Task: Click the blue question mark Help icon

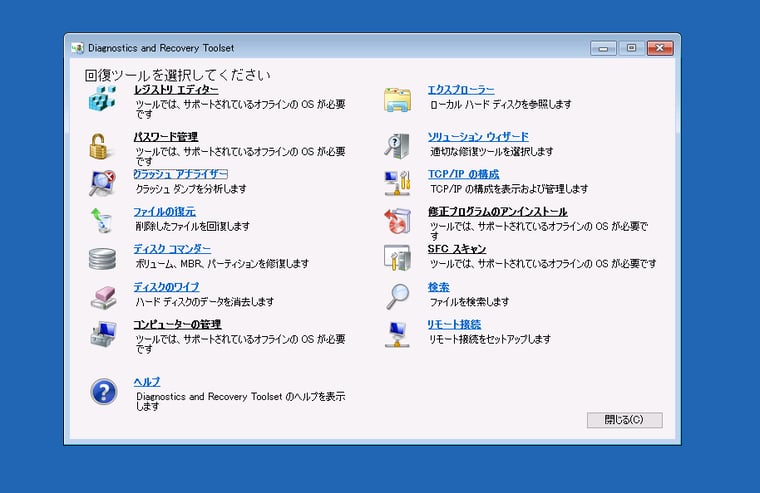Action: pyautogui.click(x=104, y=392)
